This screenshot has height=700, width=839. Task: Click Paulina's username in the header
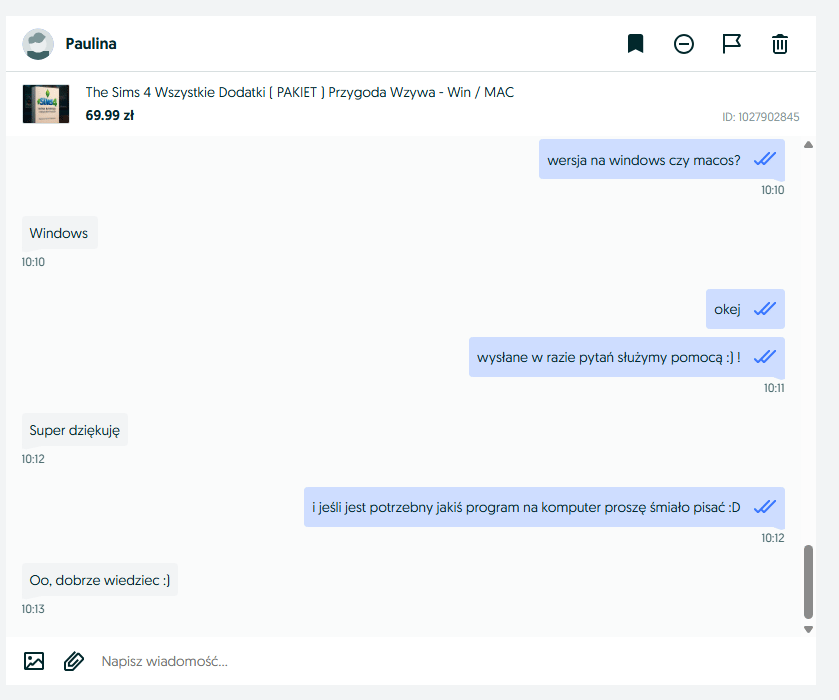click(91, 44)
